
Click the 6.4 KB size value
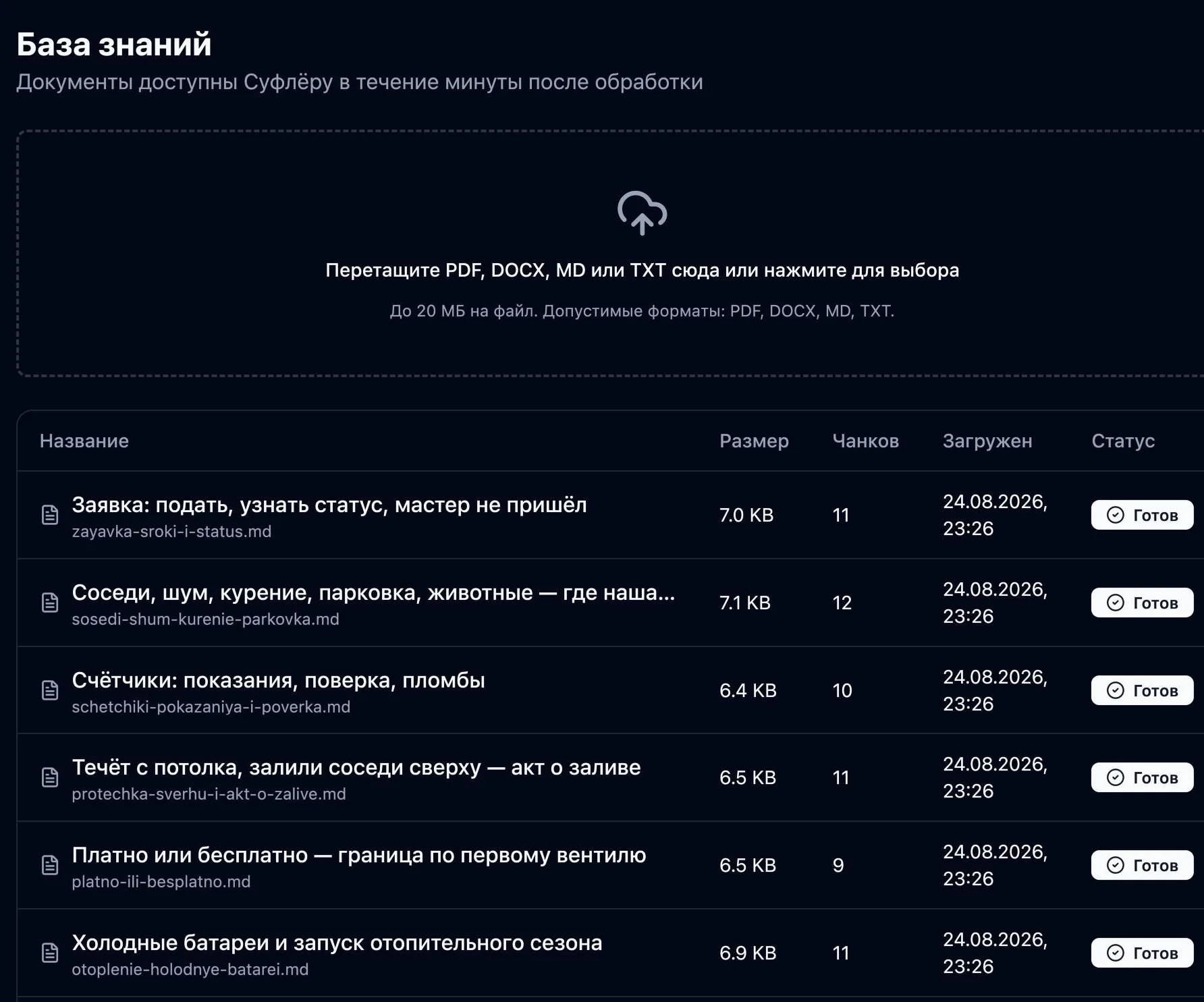click(x=748, y=690)
